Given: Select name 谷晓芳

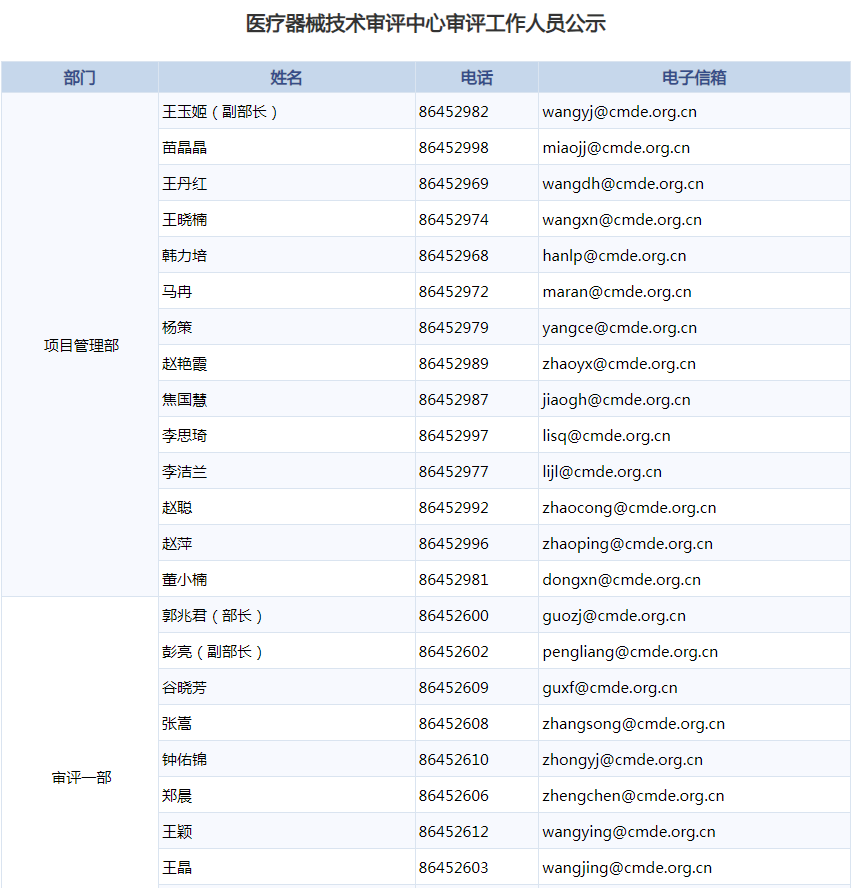Looking at the screenshot, I should [185, 688].
